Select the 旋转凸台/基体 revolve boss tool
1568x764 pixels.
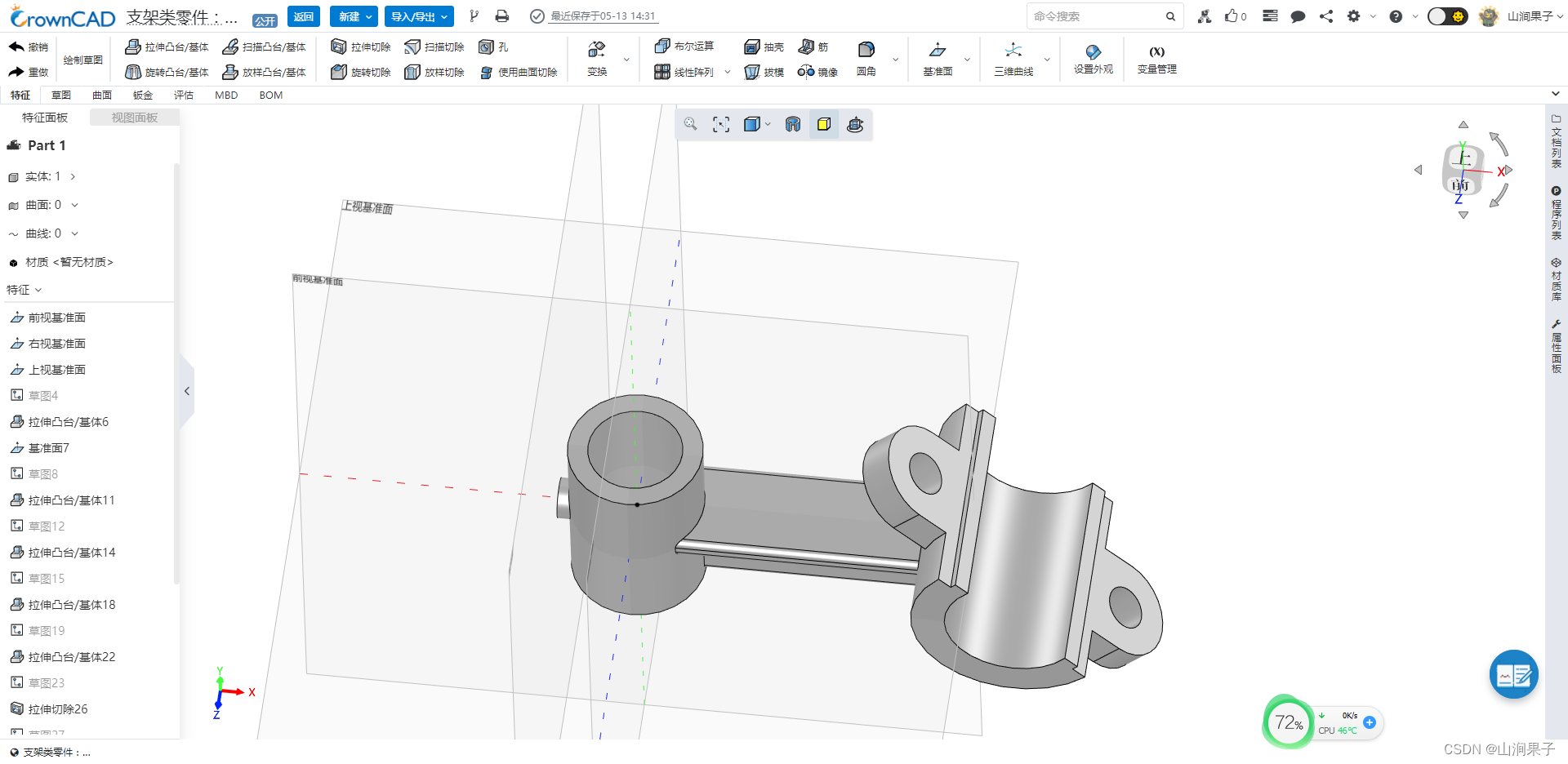click(x=167, y=73)
